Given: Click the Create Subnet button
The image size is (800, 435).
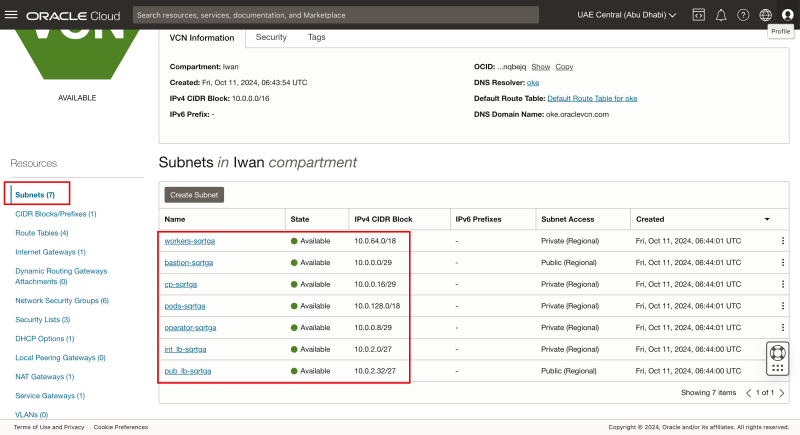Looking at the screenshot, I should pyautogui.click(x=195, y=195).
